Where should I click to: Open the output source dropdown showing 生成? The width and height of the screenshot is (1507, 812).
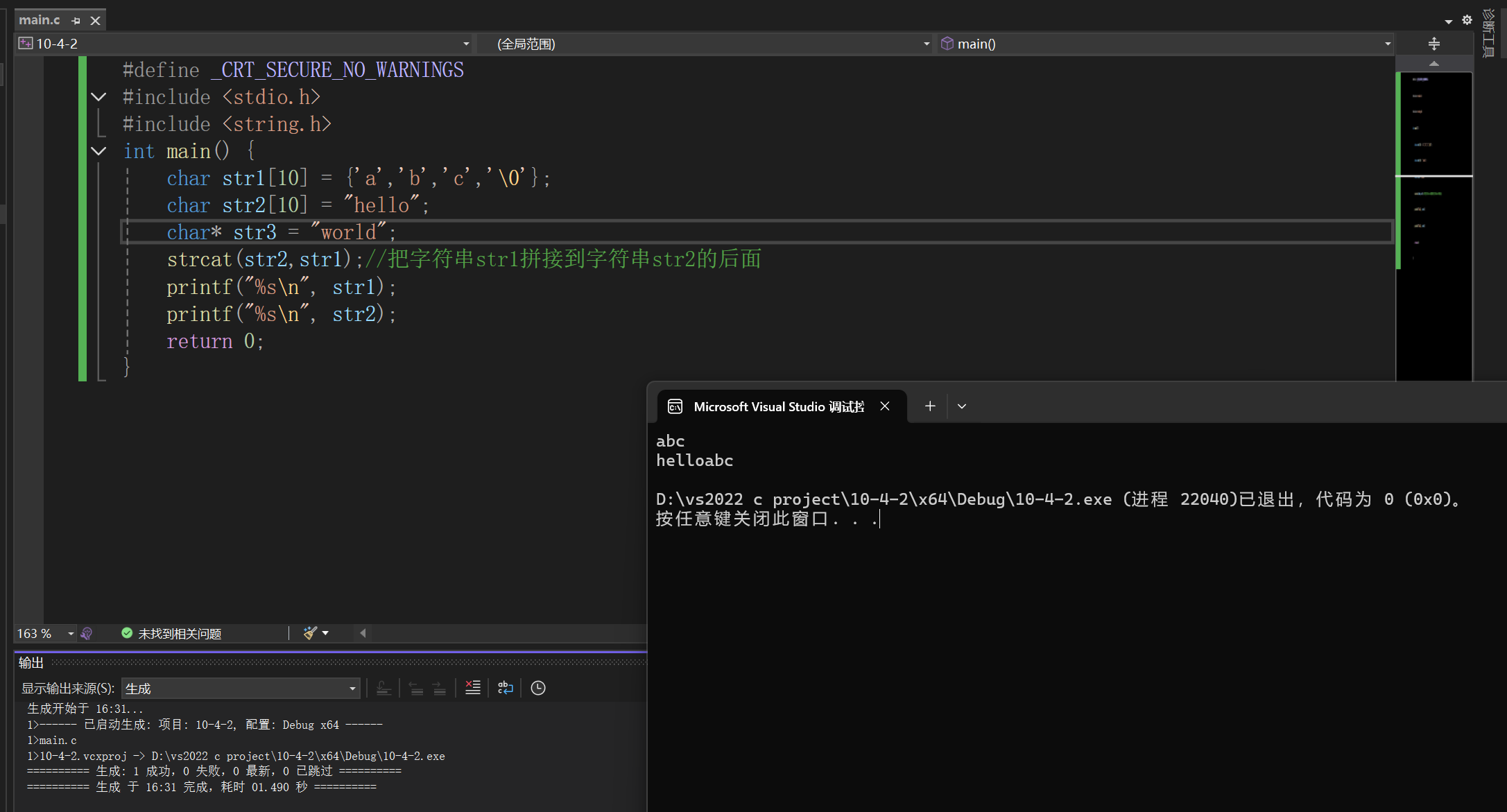pos(240,688)
